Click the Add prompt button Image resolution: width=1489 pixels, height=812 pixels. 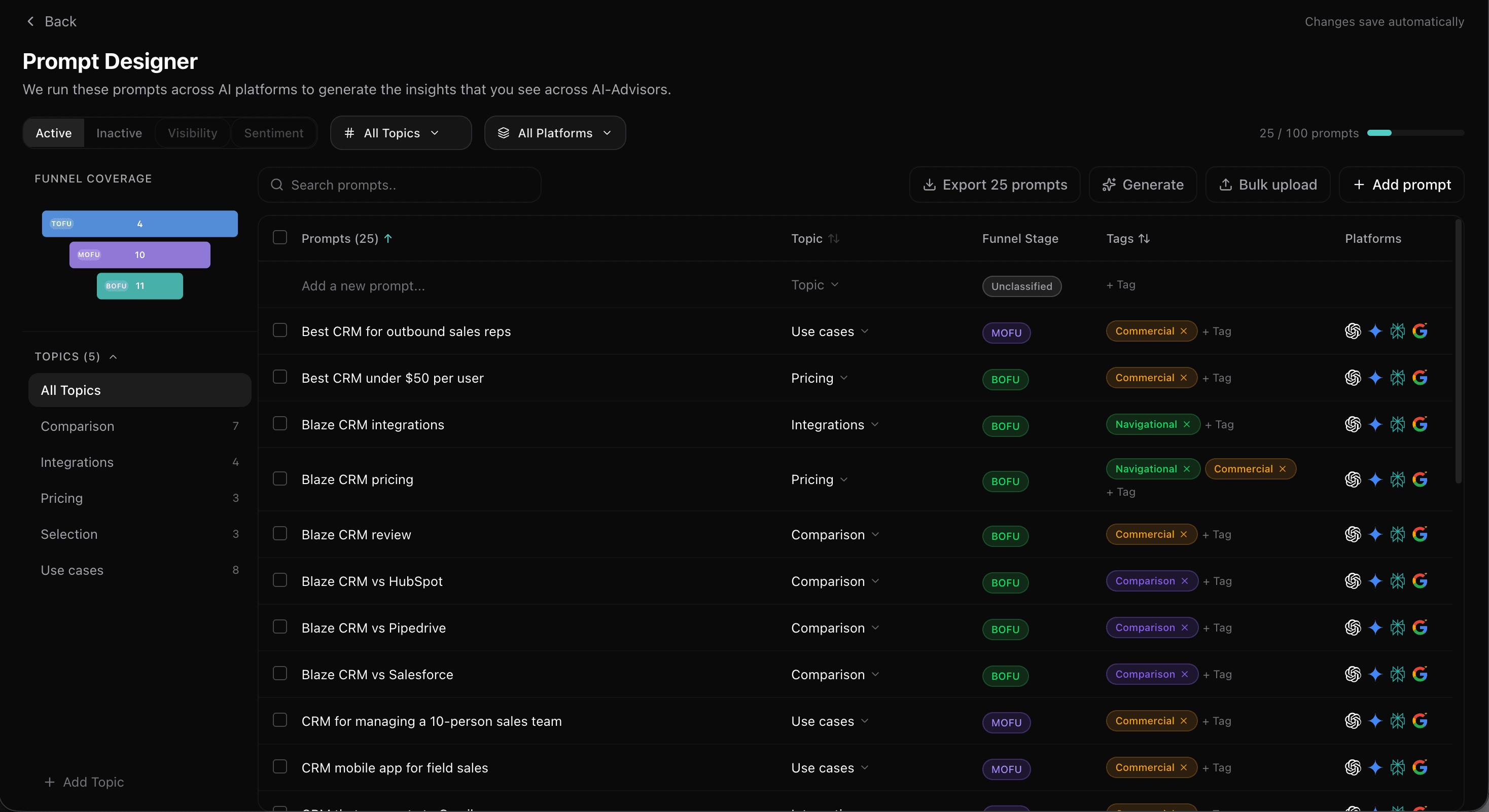[x=1401, y=185]
